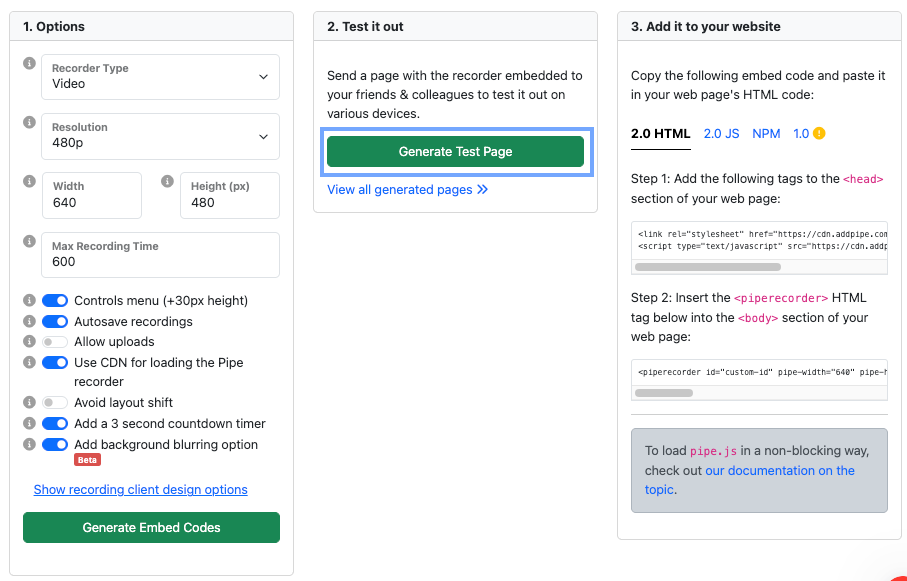Switch to the 1.0 tab
This screenshot has width=907, height=581.
click(x=801, y=134)
